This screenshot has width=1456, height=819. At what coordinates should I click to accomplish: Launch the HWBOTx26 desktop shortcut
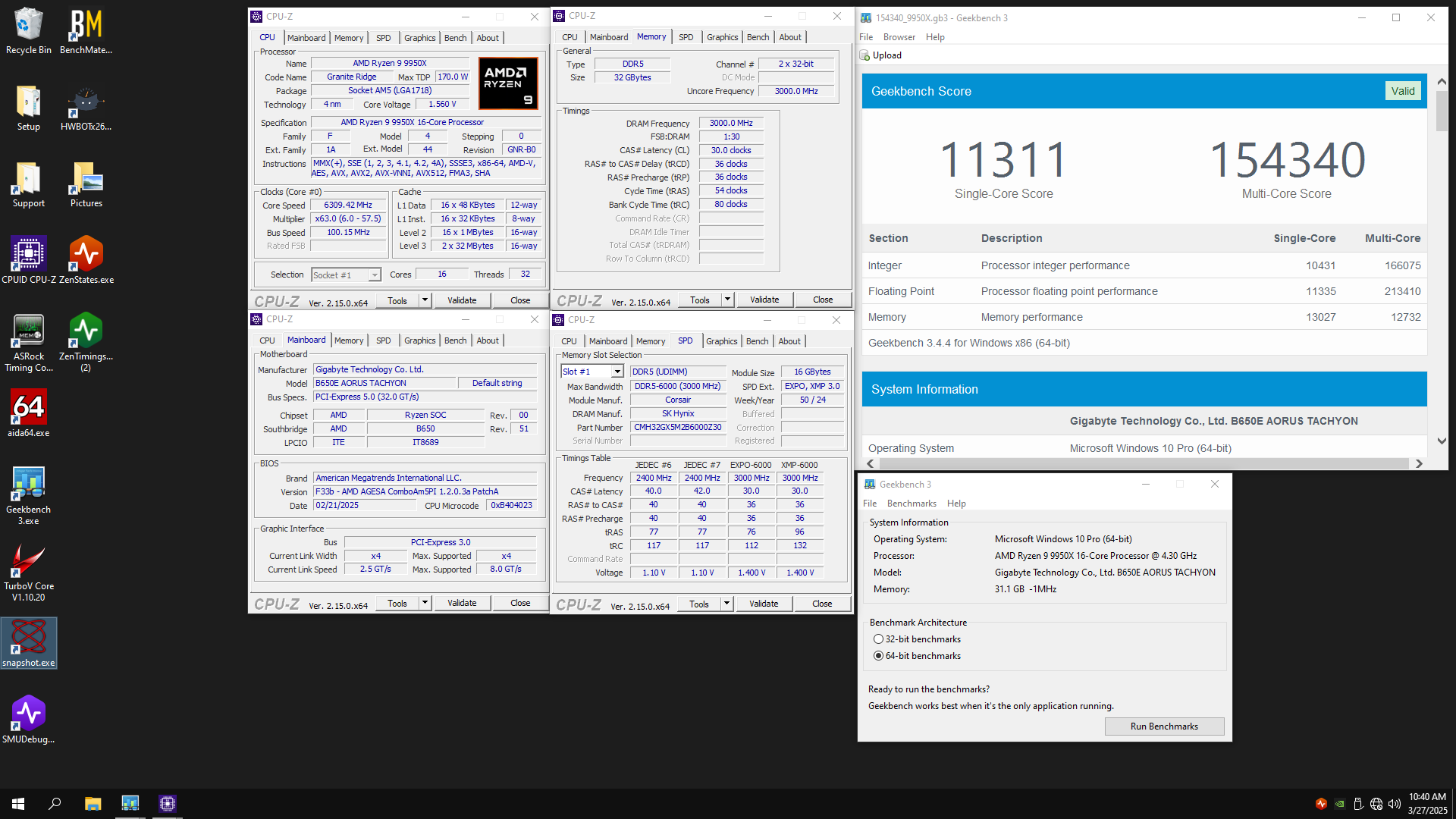[x=86, y=108]
